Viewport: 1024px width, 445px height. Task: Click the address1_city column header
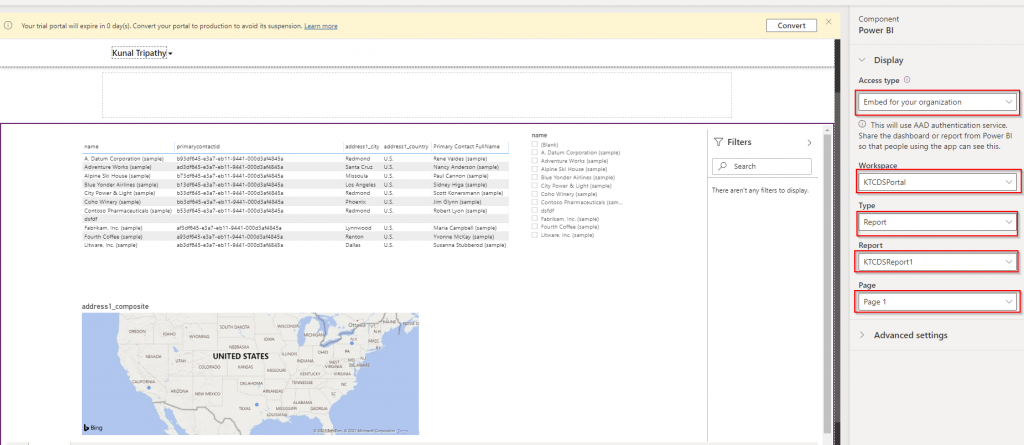362,147
